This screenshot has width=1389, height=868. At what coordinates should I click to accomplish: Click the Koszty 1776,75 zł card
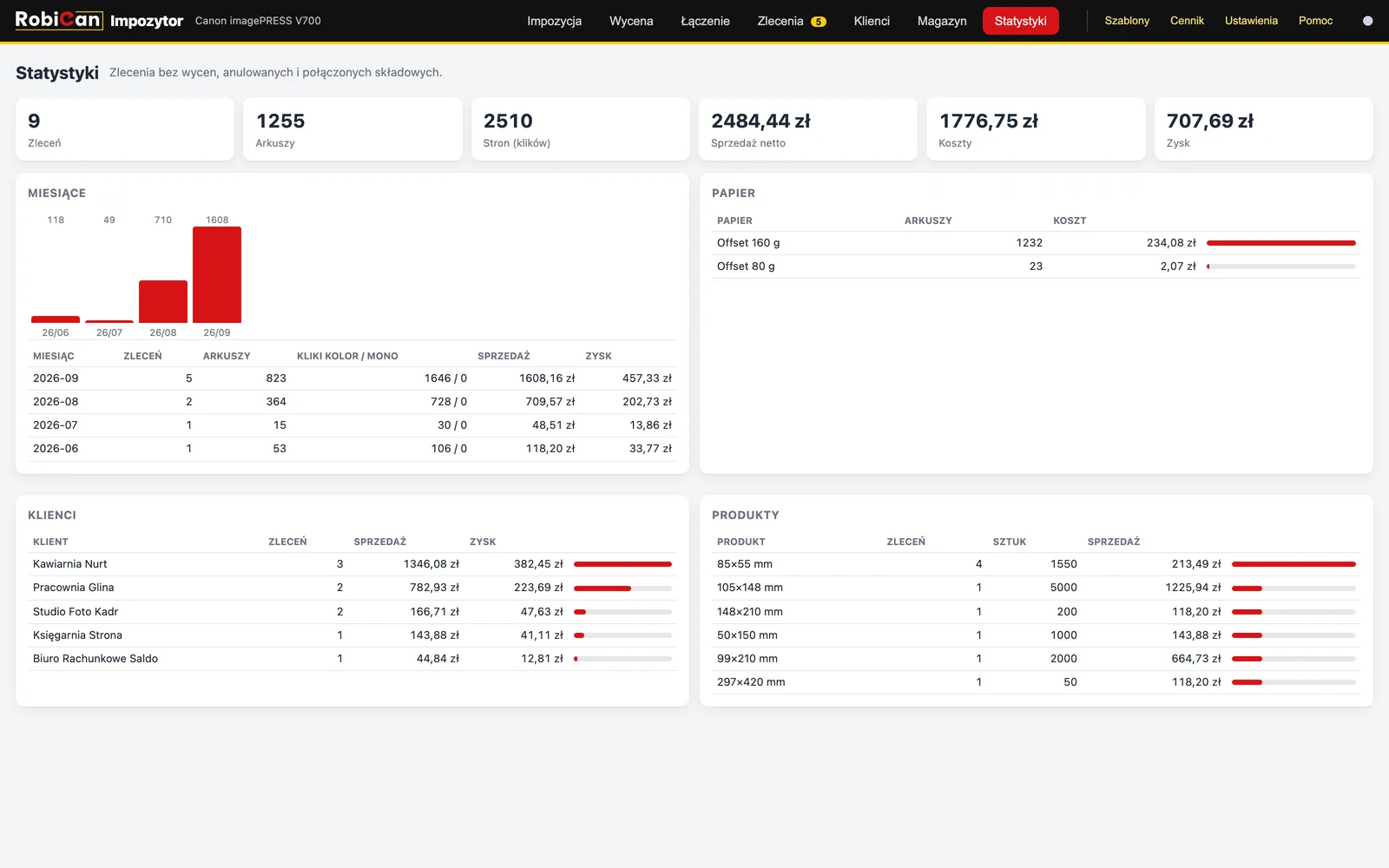coord(1036,128)
